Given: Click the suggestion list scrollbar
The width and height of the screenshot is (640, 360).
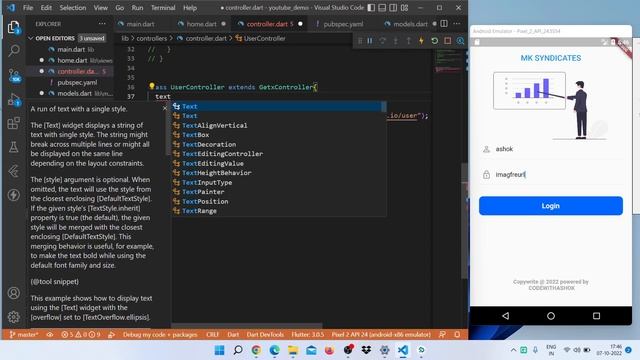Looking at the screenshot, I should click(384, 107).
